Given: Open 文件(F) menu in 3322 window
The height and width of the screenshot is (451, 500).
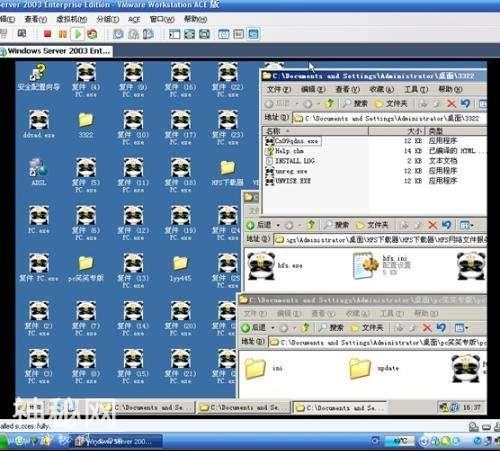Looking at the screenshot, I should (279, 89).
